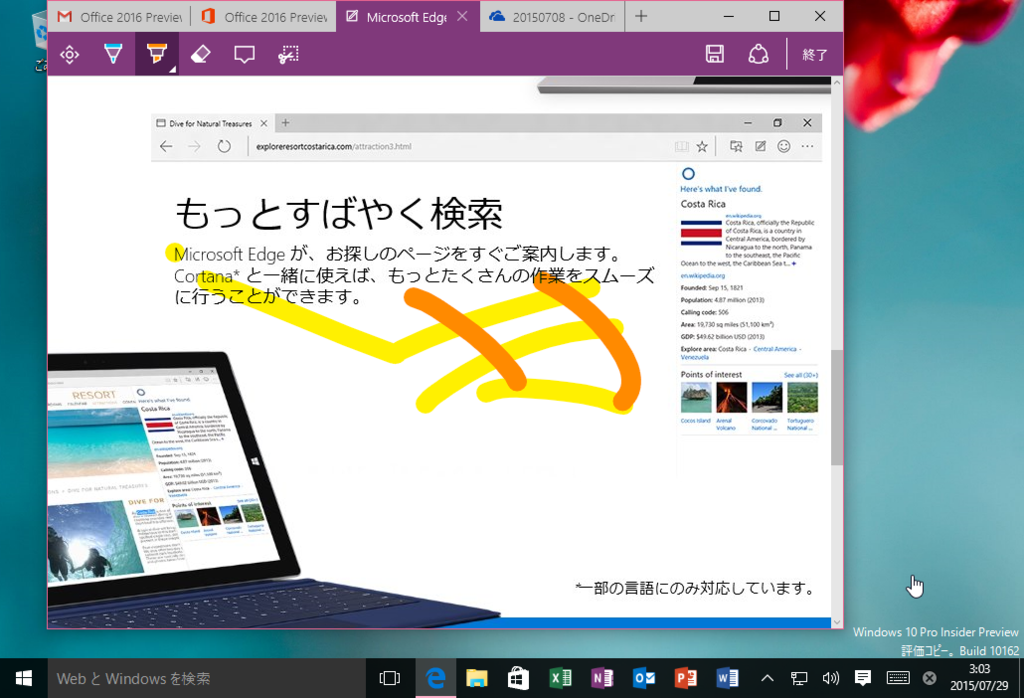Click the footnote 一部の言語にのみ対応しています
The height and width of the screenshot is (698, 1024).
tap(695, 588)
